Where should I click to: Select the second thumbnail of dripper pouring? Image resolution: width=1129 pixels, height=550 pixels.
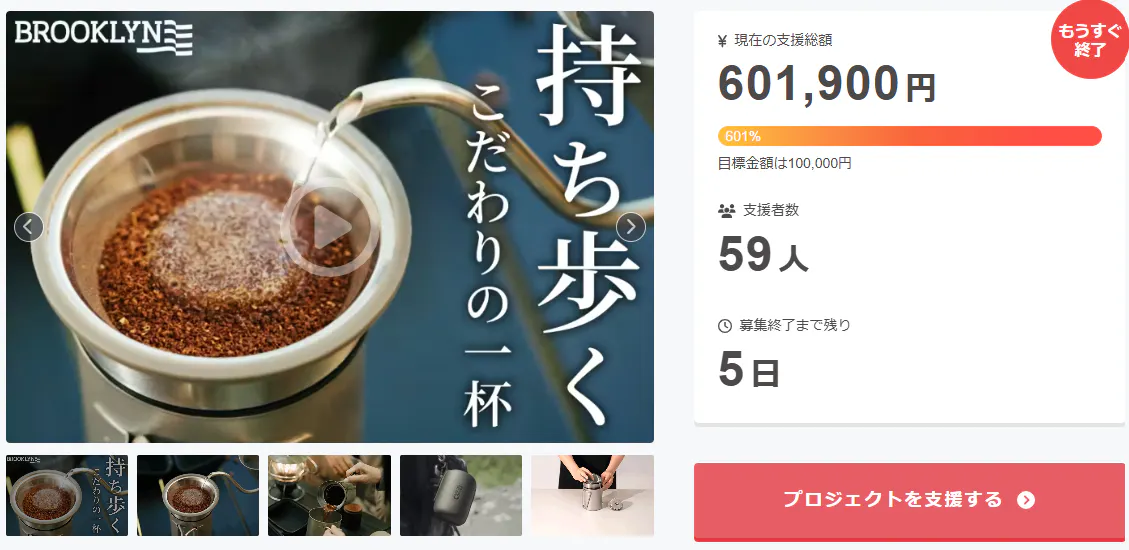pyautogui.click(x=198, y=495)
